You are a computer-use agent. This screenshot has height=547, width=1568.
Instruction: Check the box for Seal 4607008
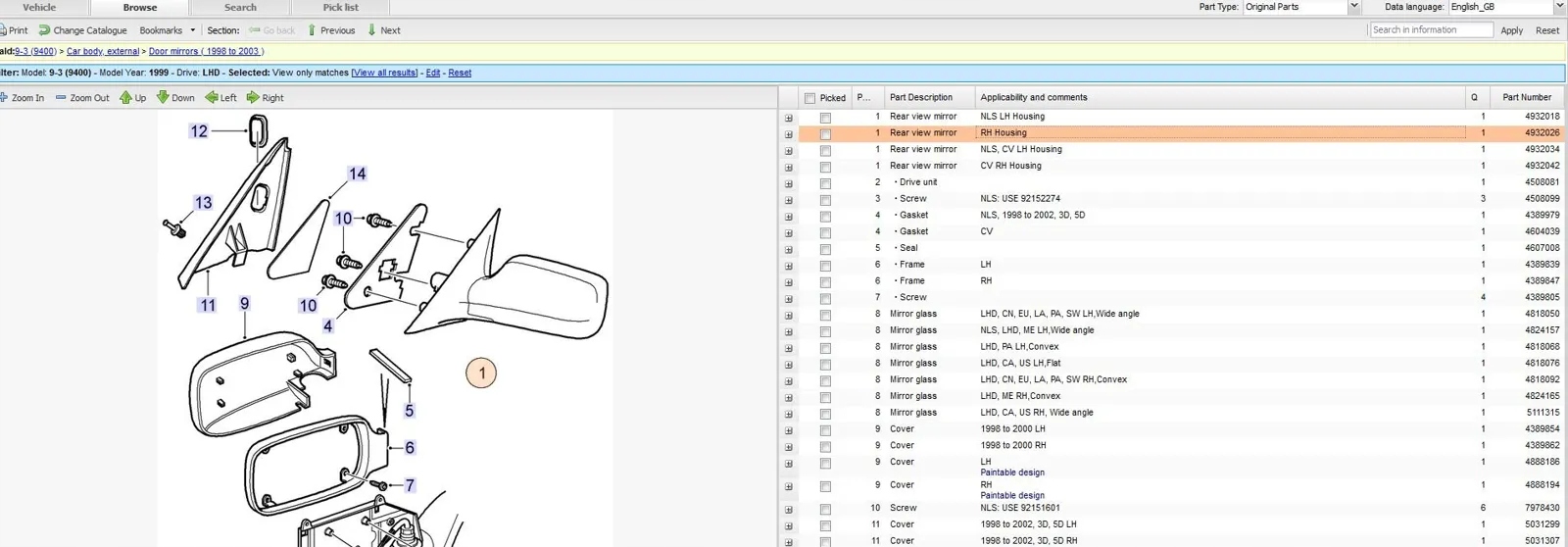(825, 249)
